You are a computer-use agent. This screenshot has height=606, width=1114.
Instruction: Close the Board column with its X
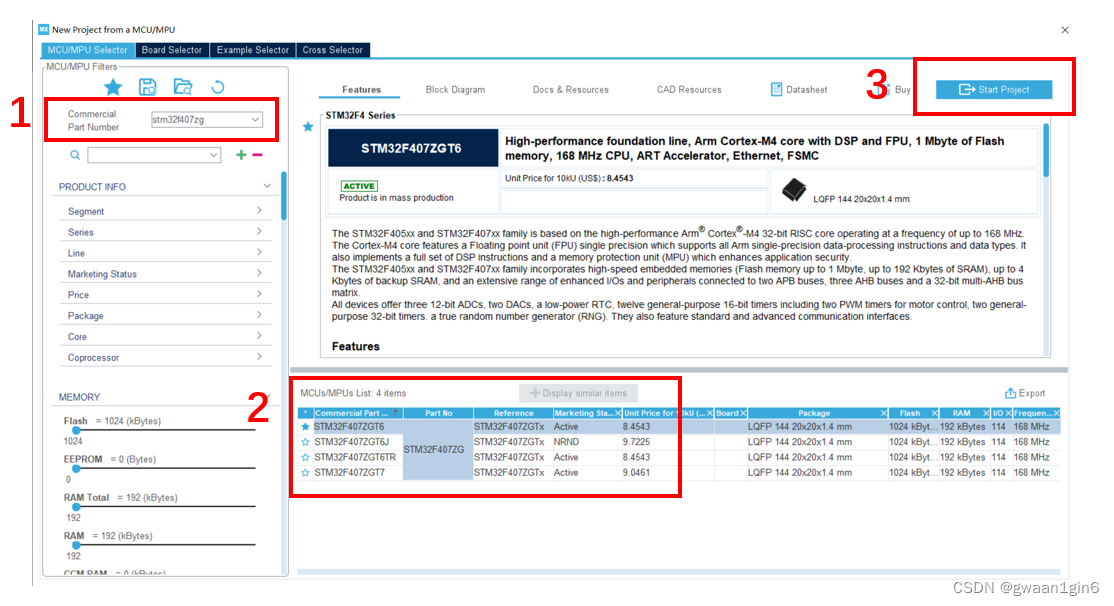click(743, 413)
